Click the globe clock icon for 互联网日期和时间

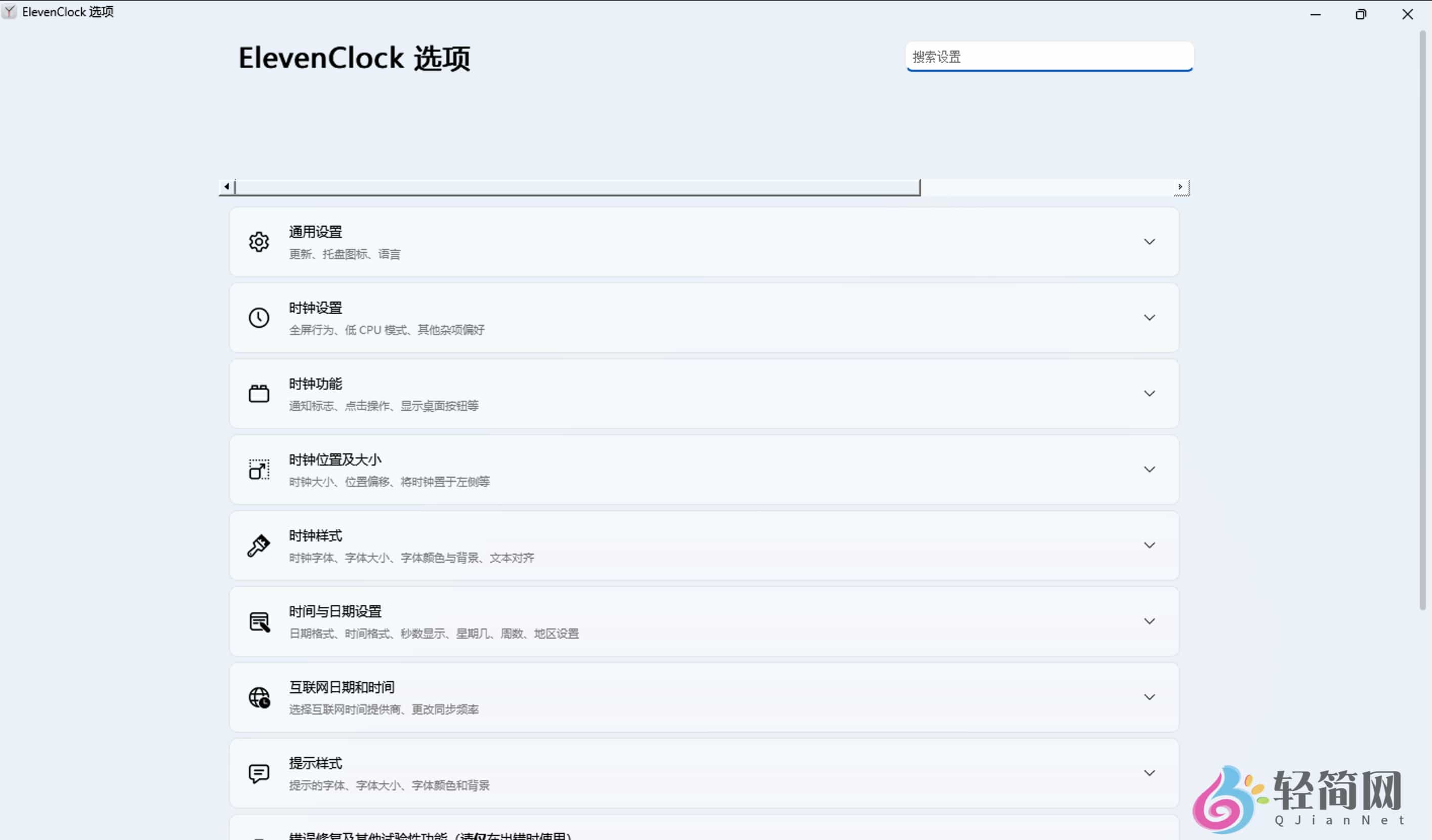tap(259, 697)
